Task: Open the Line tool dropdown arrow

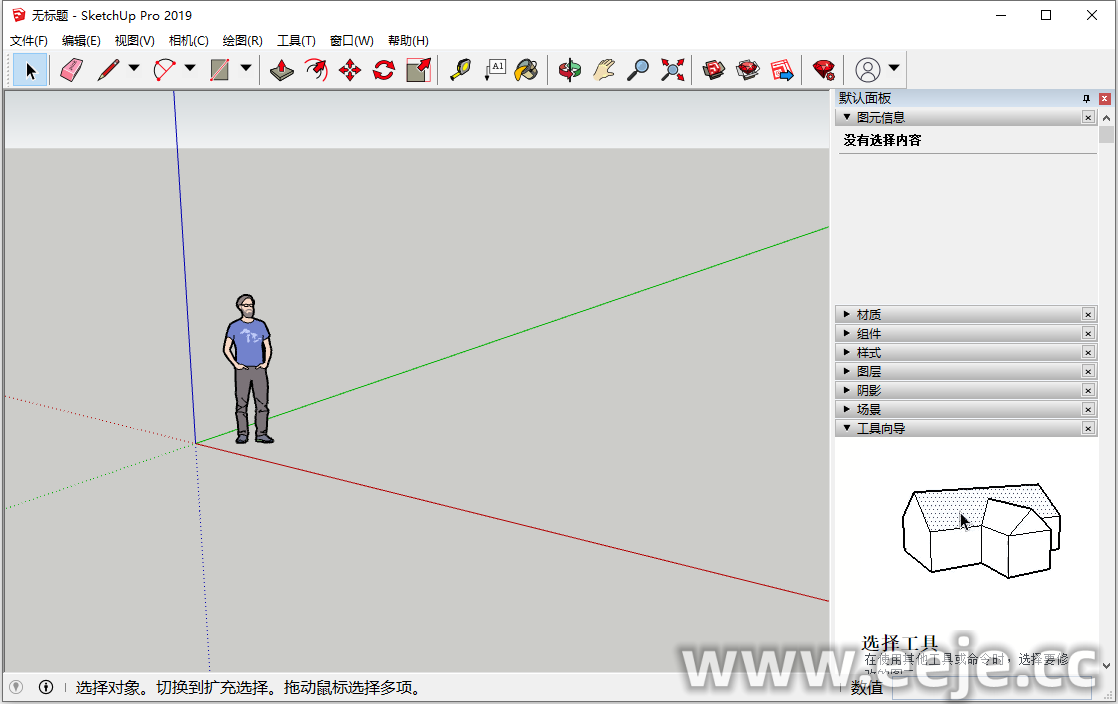Action: pyautogui.click(x=134, y=69)
